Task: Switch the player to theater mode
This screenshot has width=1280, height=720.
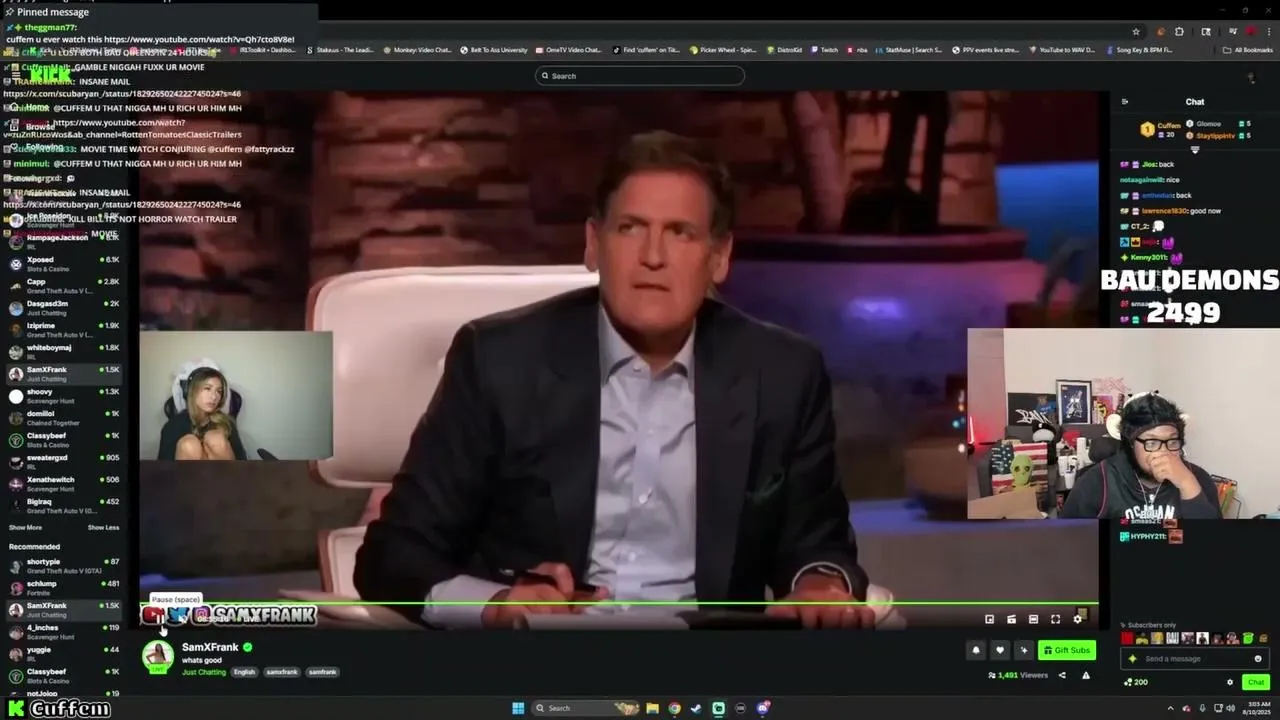Action: [x=1033, y=619]
